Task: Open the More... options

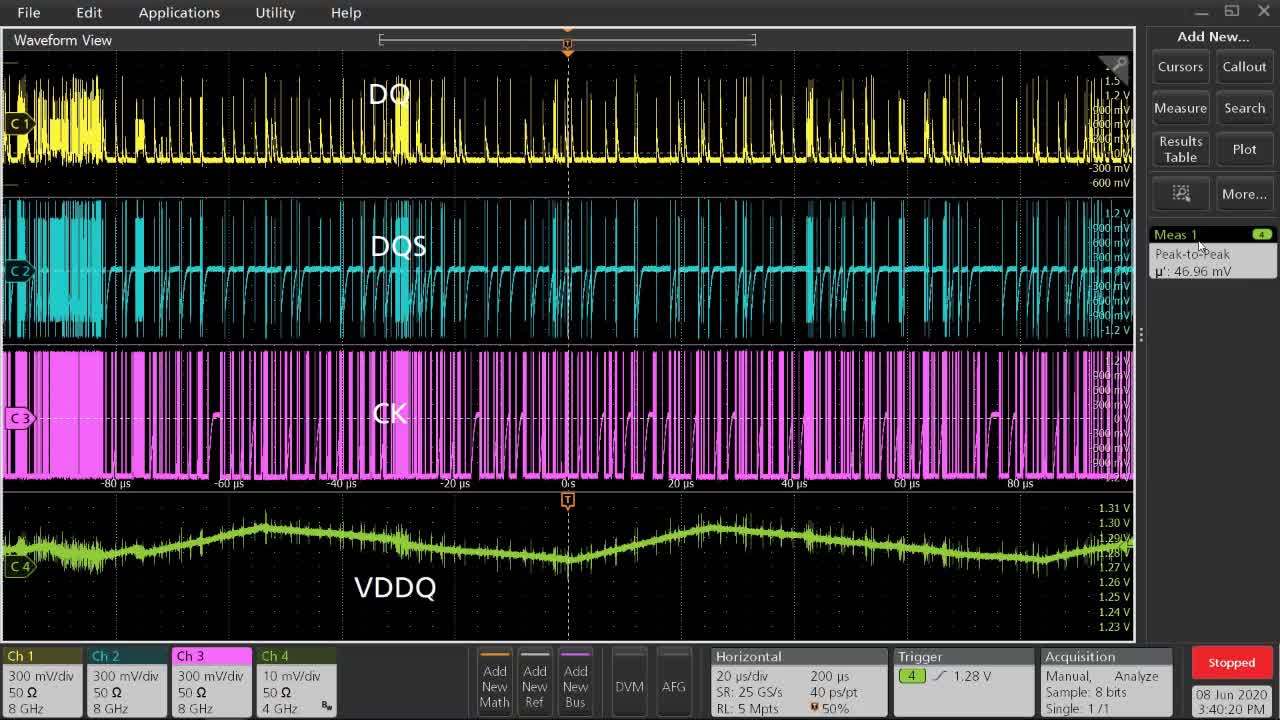Action: pos(1244,194)
